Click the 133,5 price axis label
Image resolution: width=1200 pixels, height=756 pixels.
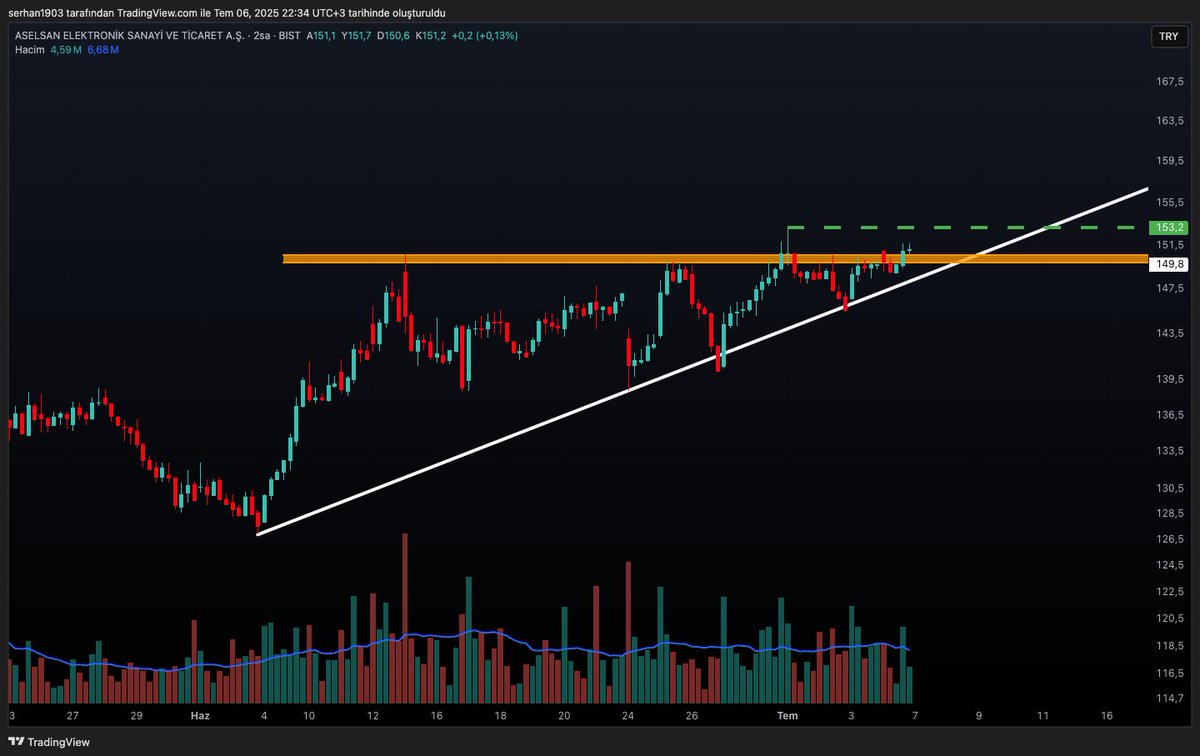(1169, 451)
